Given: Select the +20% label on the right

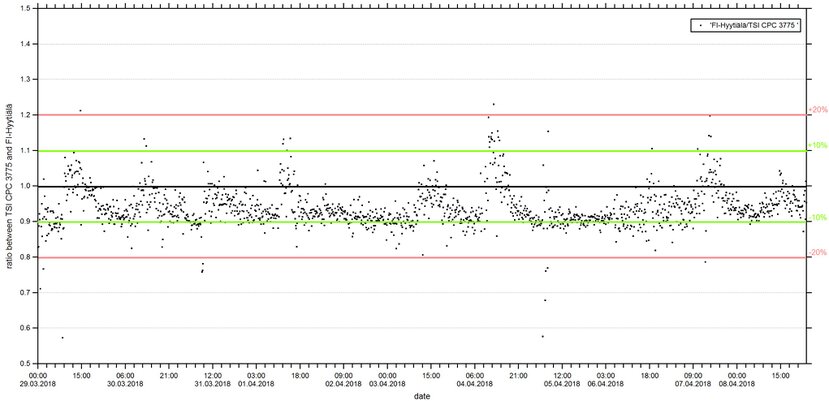Looking at the screenshot, I should coord(816,110).
